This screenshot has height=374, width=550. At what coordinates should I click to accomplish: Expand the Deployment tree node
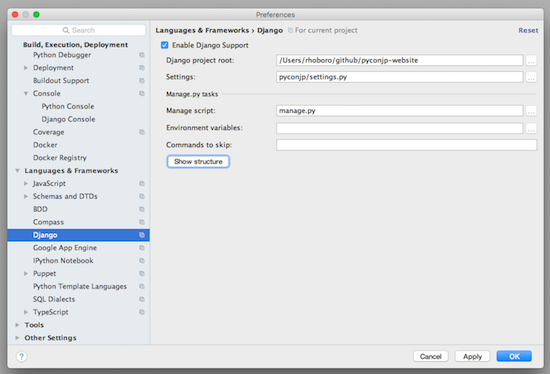pos(26,68)
